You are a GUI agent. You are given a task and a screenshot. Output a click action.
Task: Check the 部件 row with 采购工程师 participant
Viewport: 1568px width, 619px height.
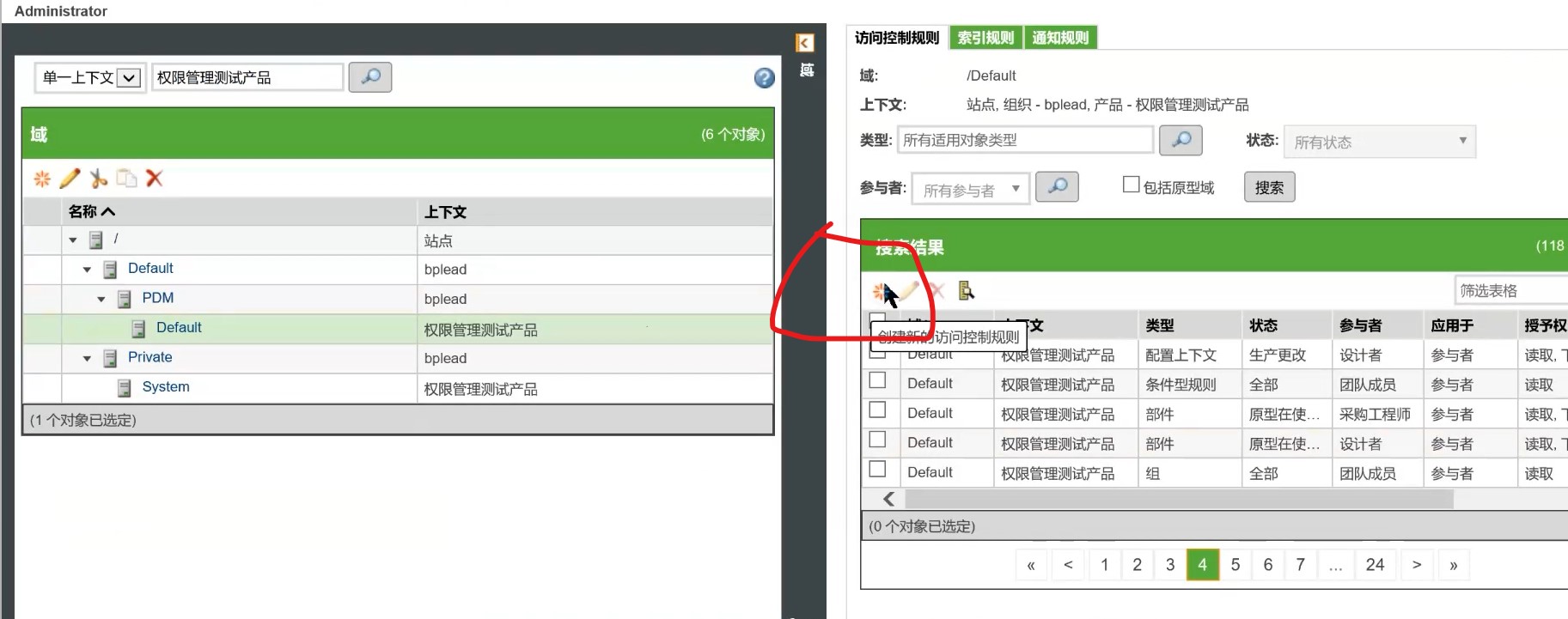click(877, 410)
